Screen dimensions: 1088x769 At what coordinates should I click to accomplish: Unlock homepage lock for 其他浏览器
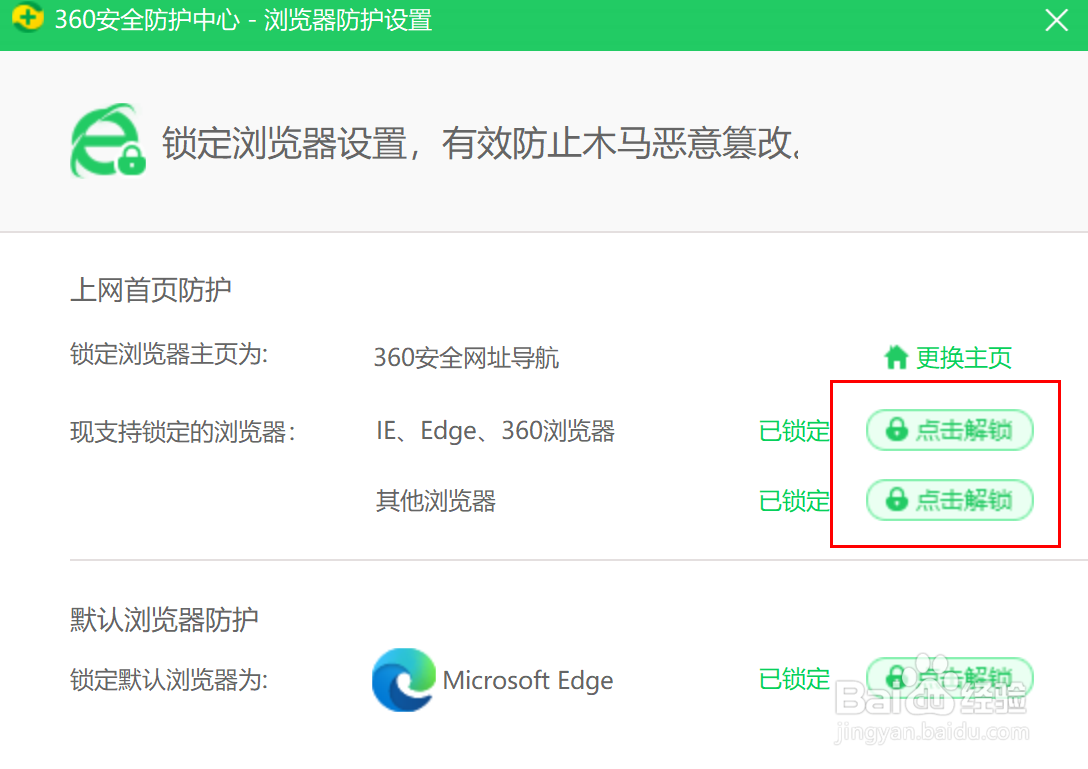pos(949,500)
